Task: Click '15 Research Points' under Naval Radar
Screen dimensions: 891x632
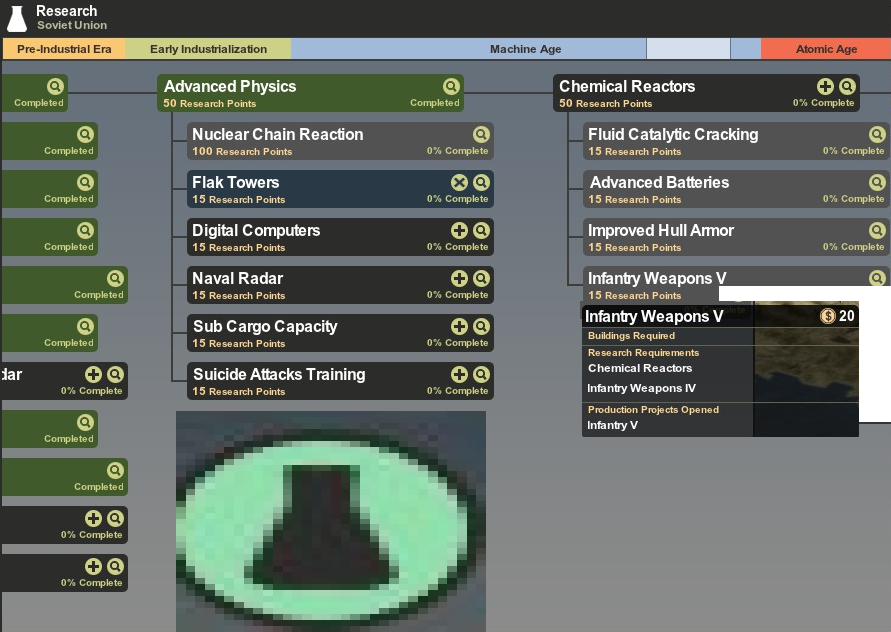Action: pos(238,296)
